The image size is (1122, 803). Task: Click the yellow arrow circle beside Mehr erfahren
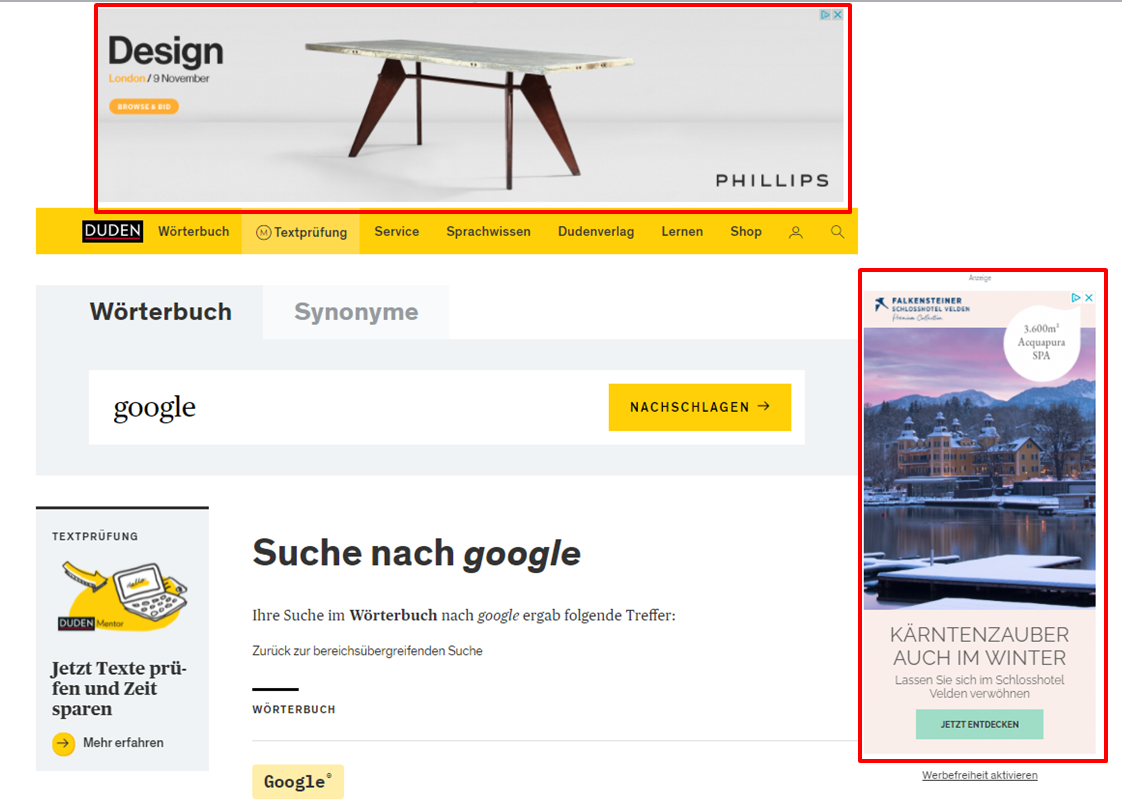(63, 743)
